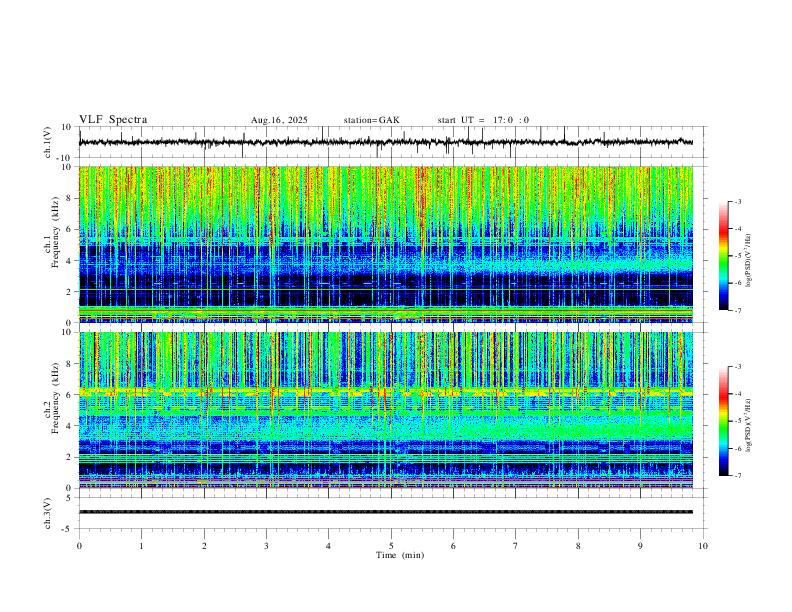Click time axis tick label "4"
Viewport: 792px width, 612px height.
coord(328,546)
